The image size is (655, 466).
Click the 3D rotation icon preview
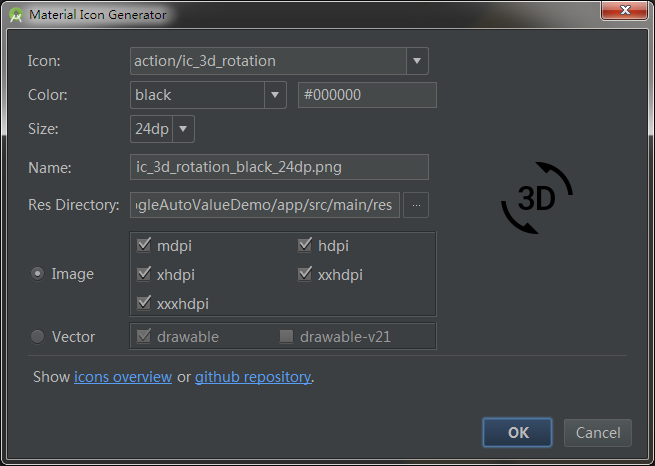[x=537, y=198]
